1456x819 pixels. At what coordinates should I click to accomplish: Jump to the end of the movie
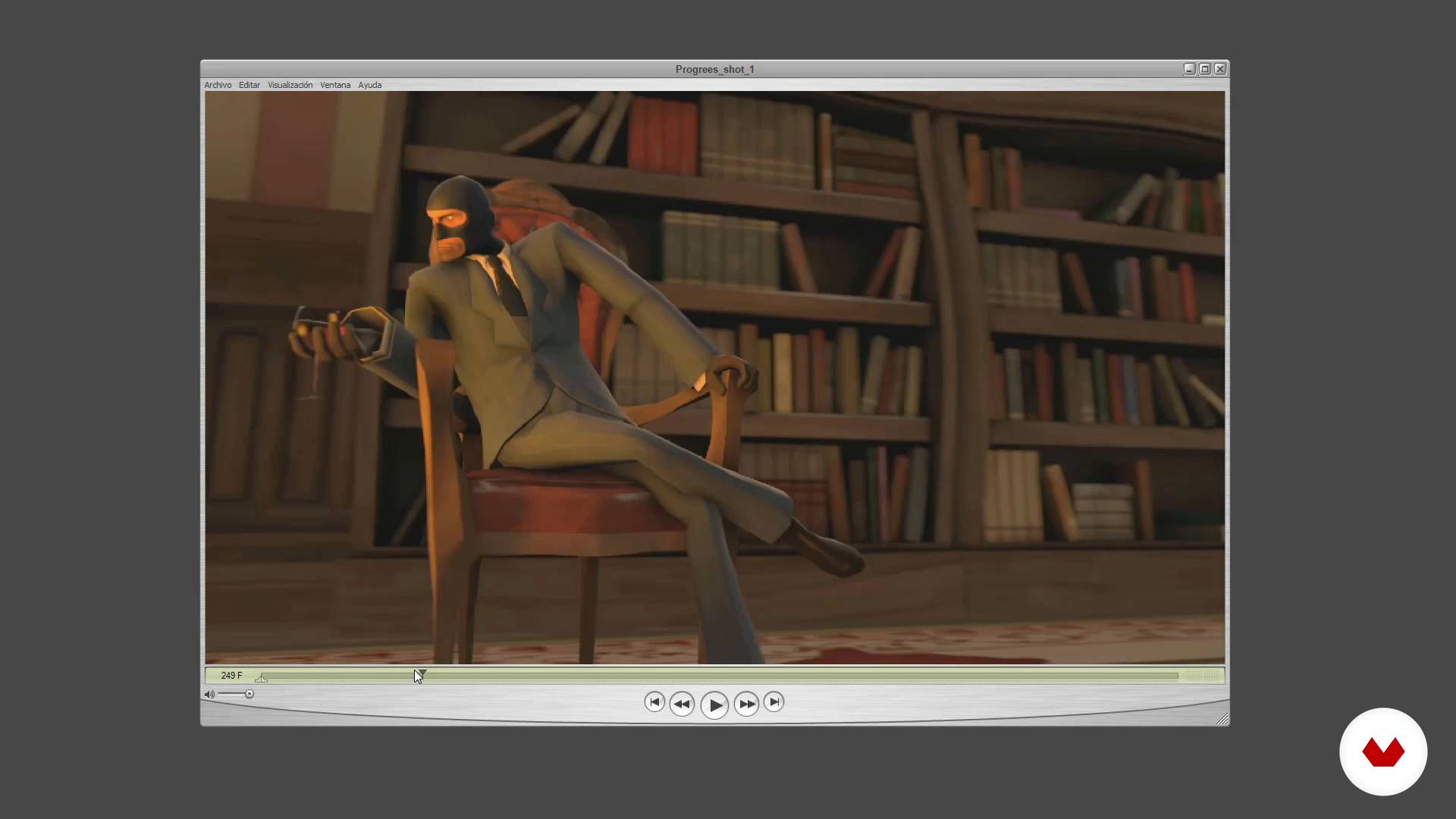[773, 702]
